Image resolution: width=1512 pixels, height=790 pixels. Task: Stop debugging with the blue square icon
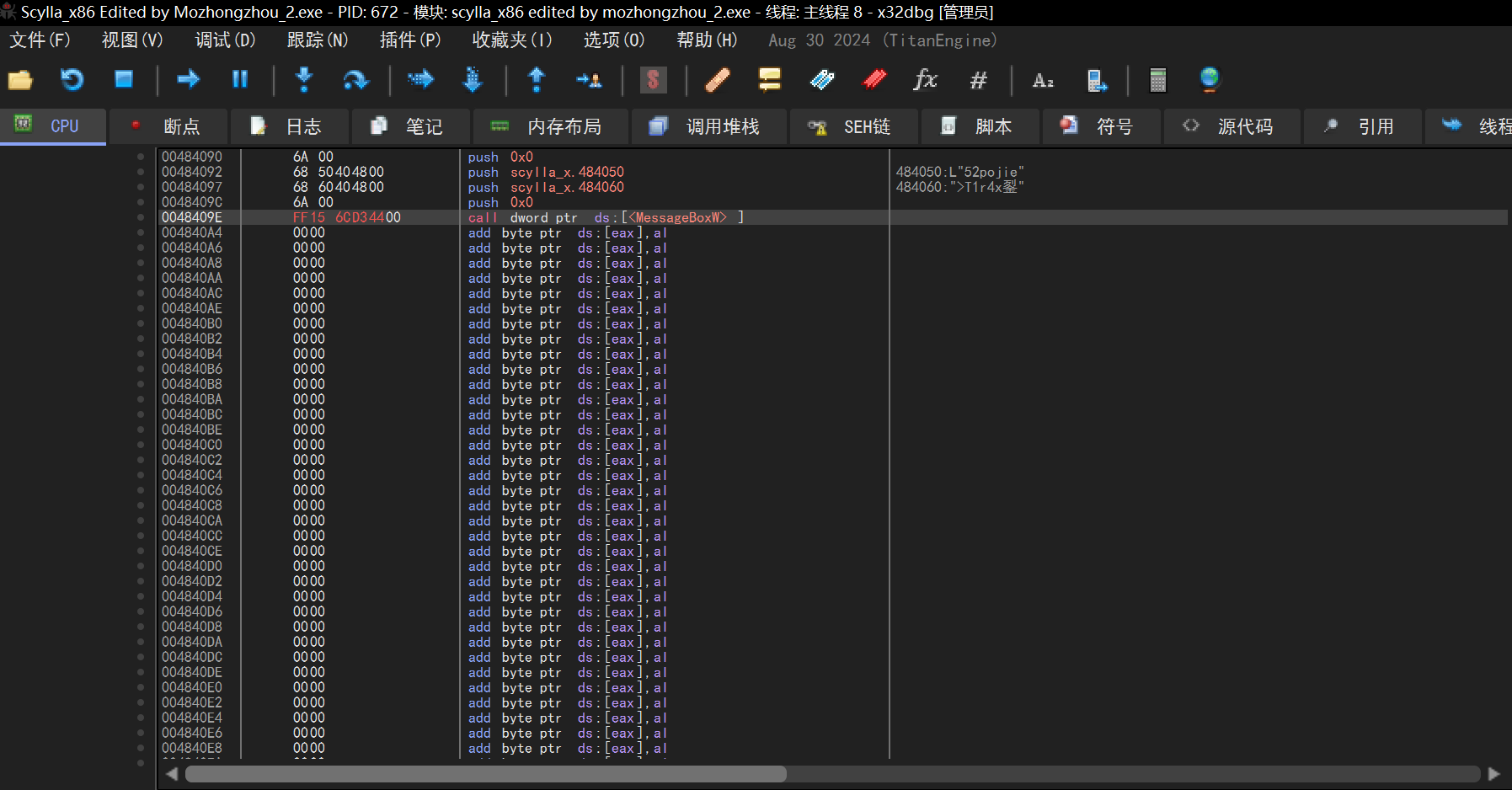pyautogui.click(x=124, y=80)
